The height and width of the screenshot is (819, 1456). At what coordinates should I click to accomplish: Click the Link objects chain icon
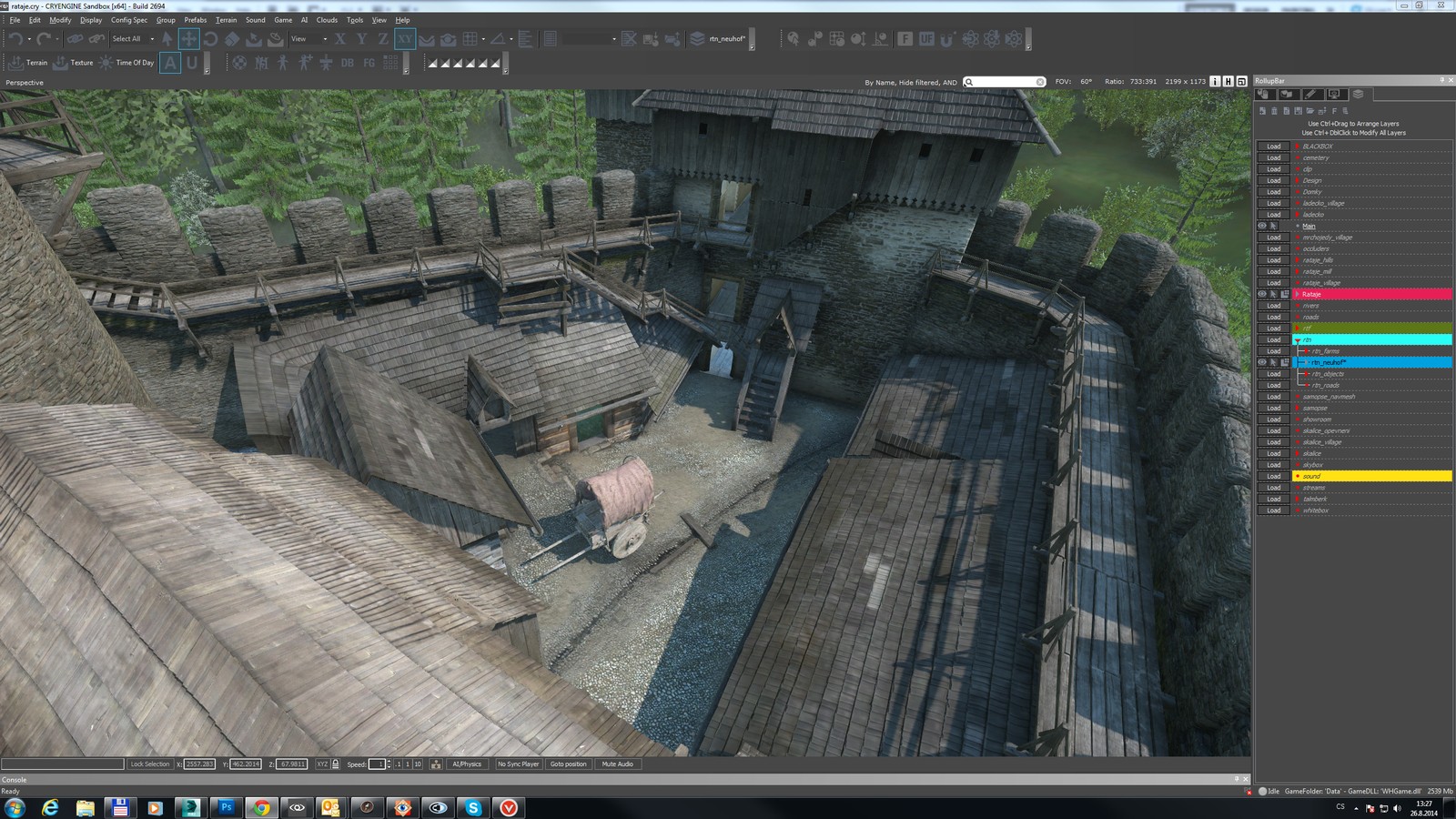click(x=75, y=39)
